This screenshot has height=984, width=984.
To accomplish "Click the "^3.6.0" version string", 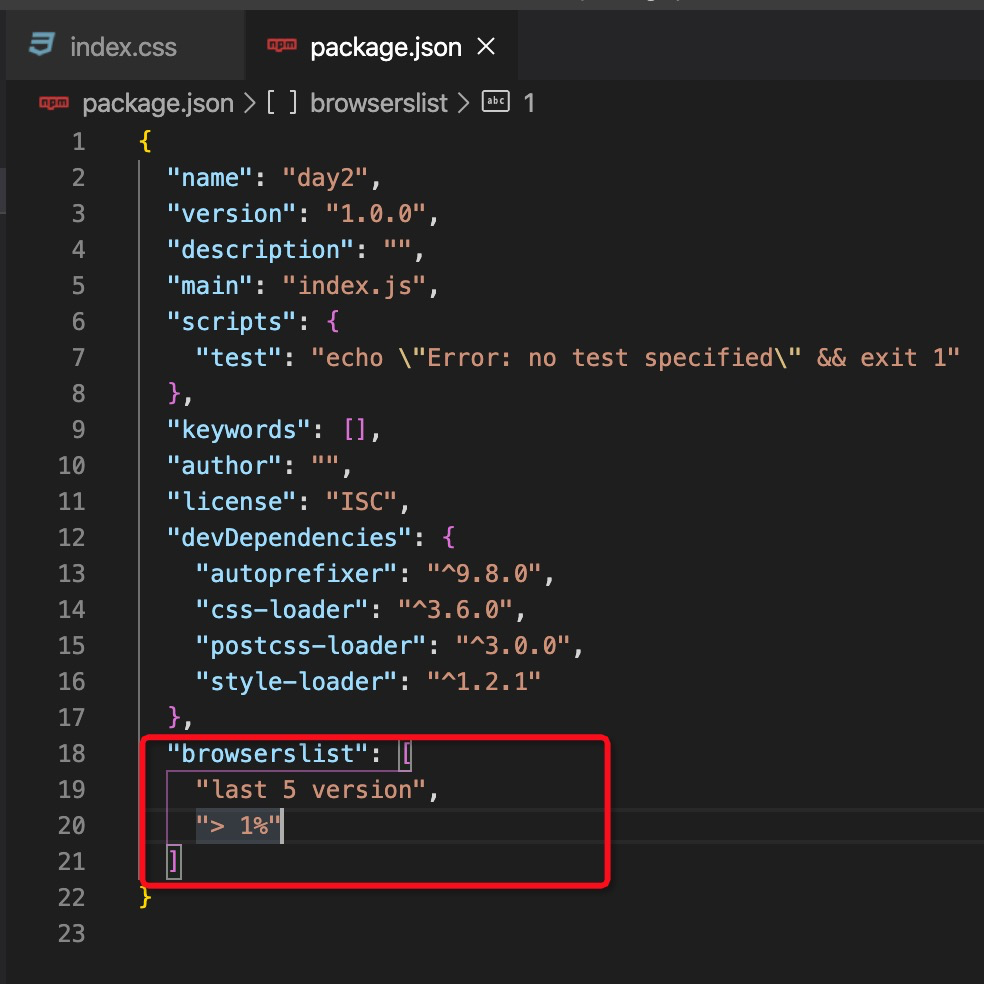I will coord(454,610).
